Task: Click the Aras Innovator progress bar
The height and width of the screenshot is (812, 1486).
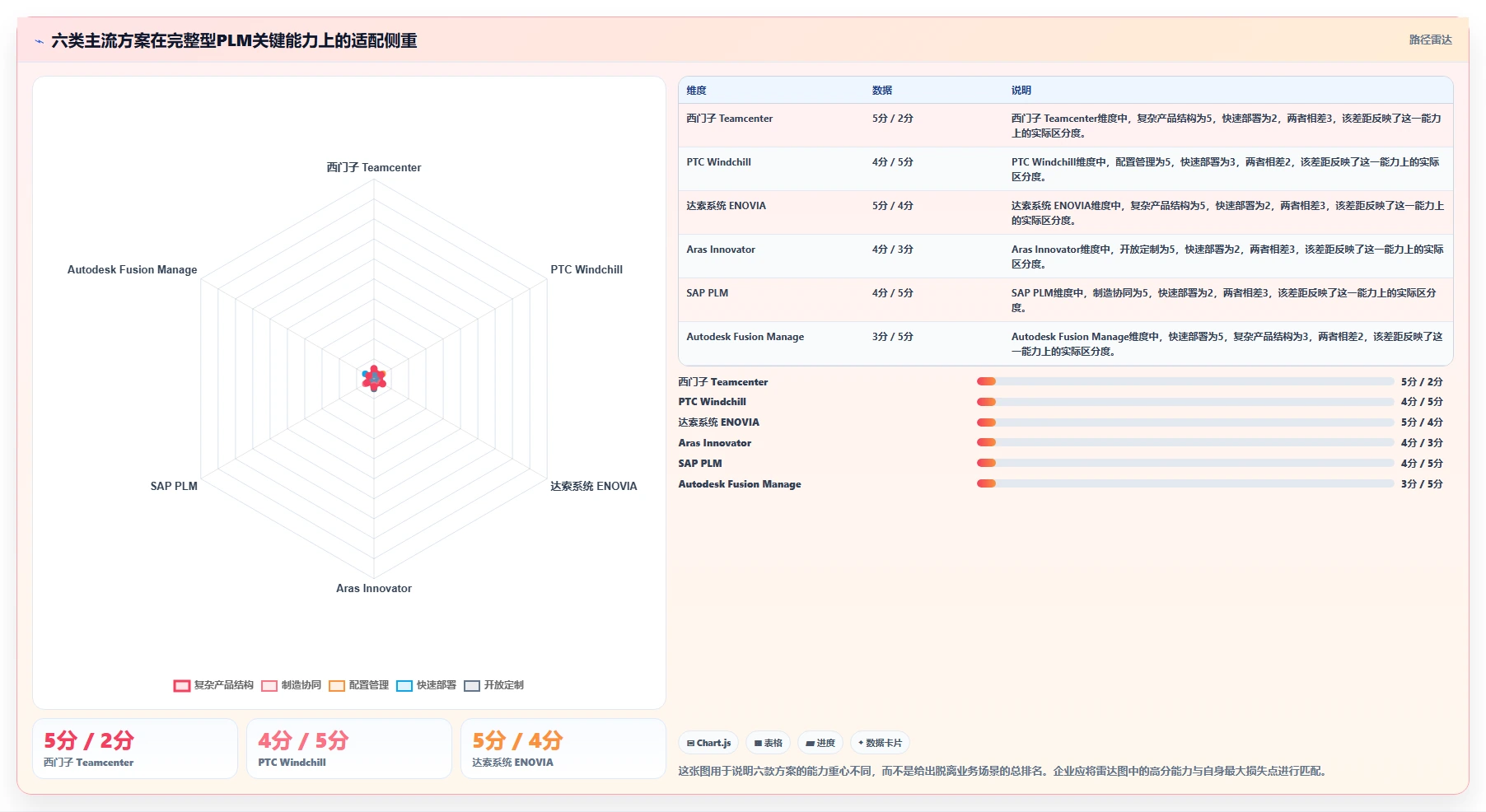Action: click(x=1185, y=442)
